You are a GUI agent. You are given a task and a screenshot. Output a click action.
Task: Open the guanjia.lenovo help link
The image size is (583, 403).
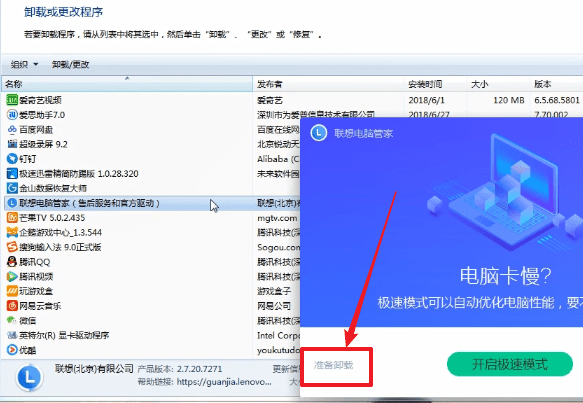[224, 382]
